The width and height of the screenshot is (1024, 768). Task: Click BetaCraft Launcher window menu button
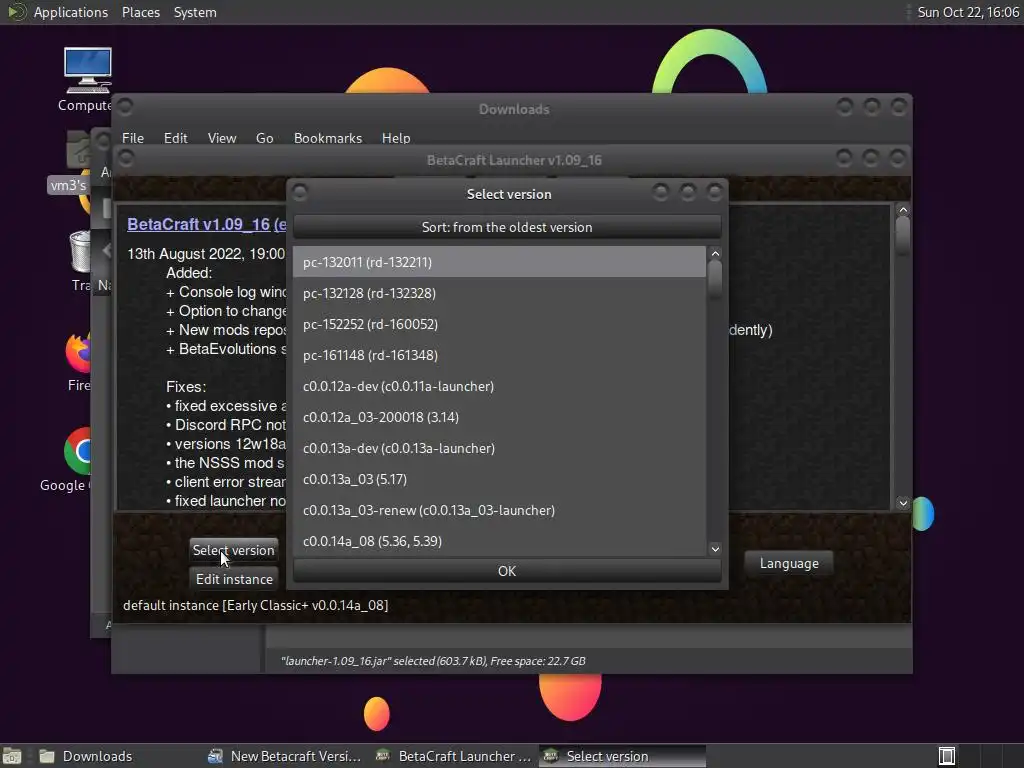126,158
